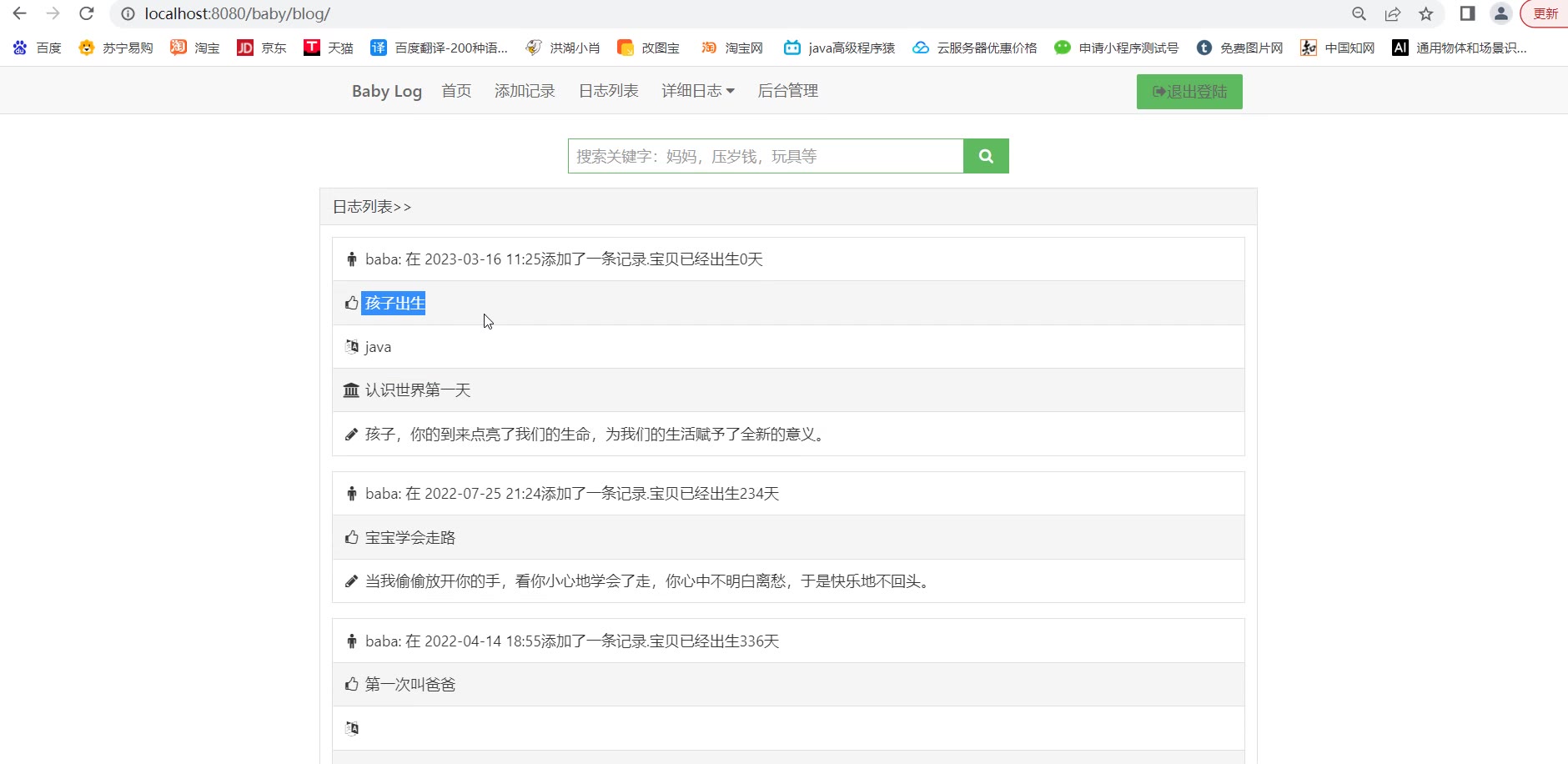Screen dimensions: 1568x764
Task: Select 添加记录 in the navbar
Action: coord(525,91)
